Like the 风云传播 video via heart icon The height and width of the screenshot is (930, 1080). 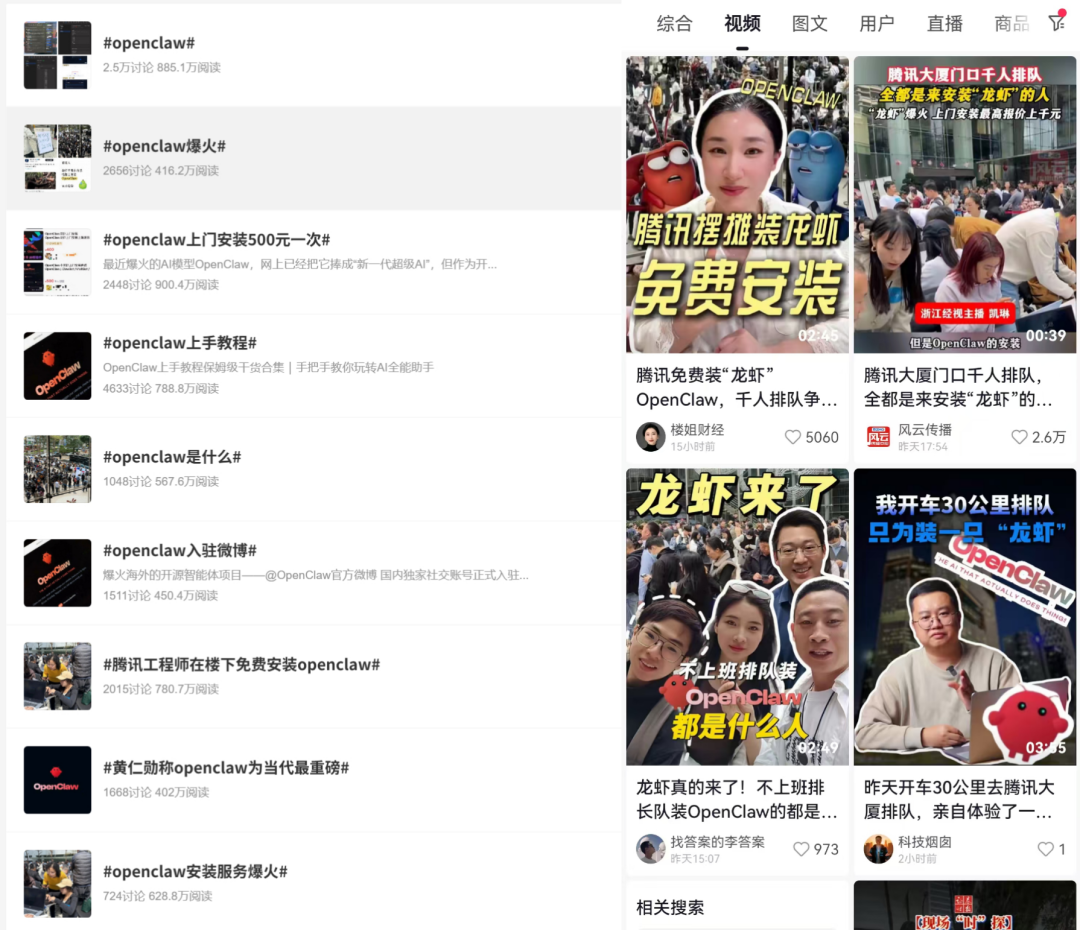[x=1020, y=437]
